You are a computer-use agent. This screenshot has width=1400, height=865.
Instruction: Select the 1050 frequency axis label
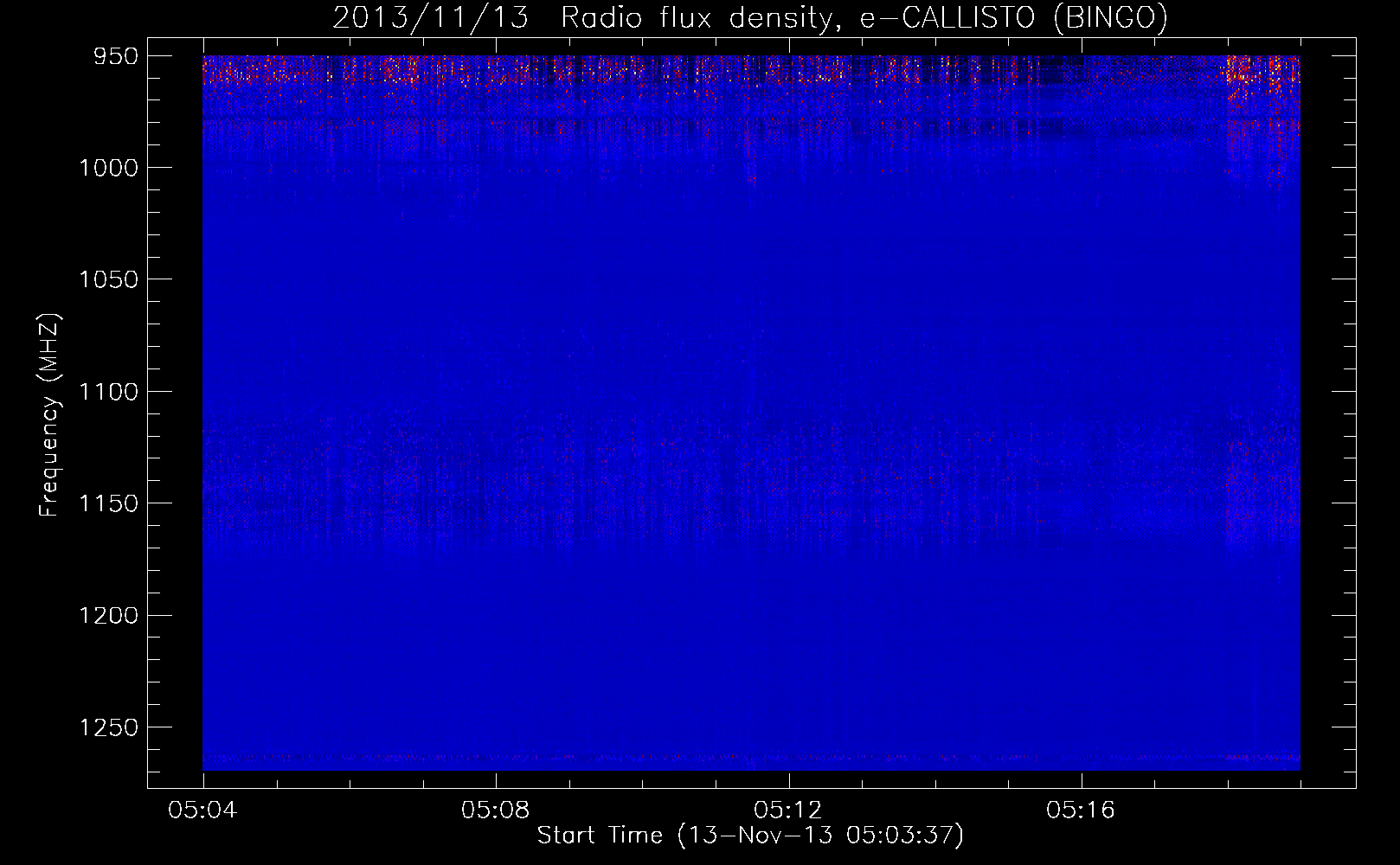tap(108, 279)
